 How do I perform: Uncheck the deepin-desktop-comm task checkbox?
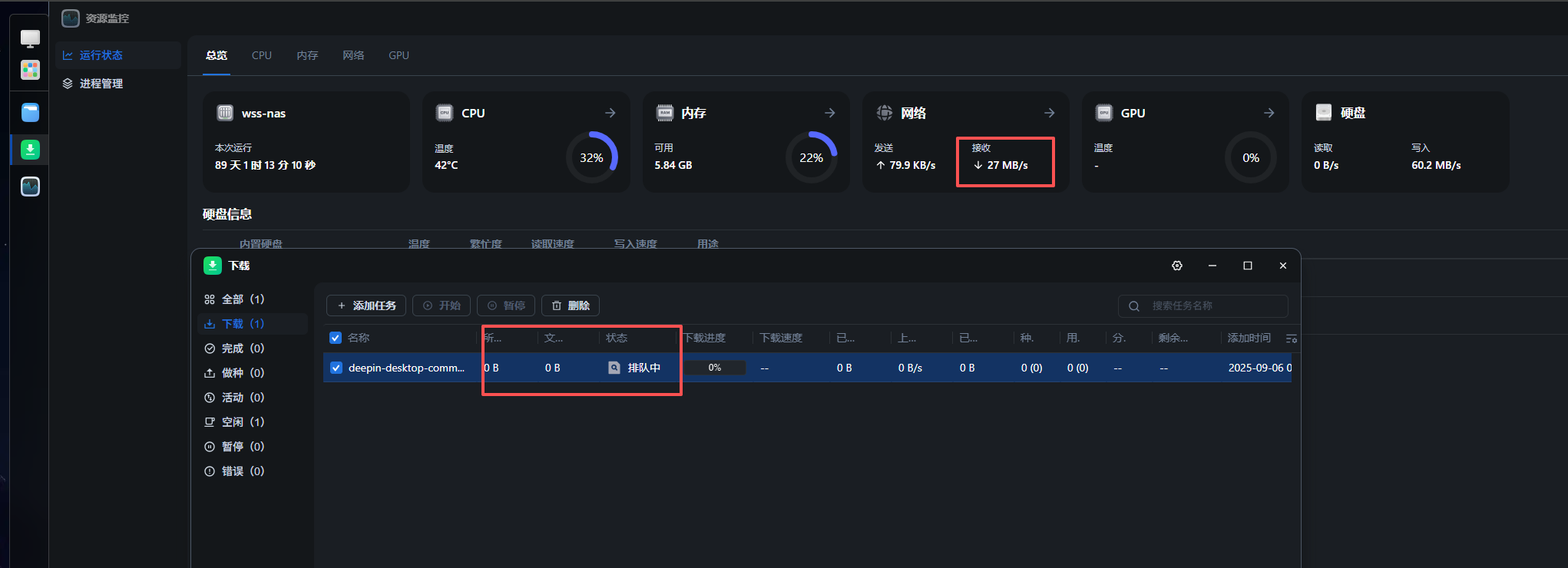336,368
